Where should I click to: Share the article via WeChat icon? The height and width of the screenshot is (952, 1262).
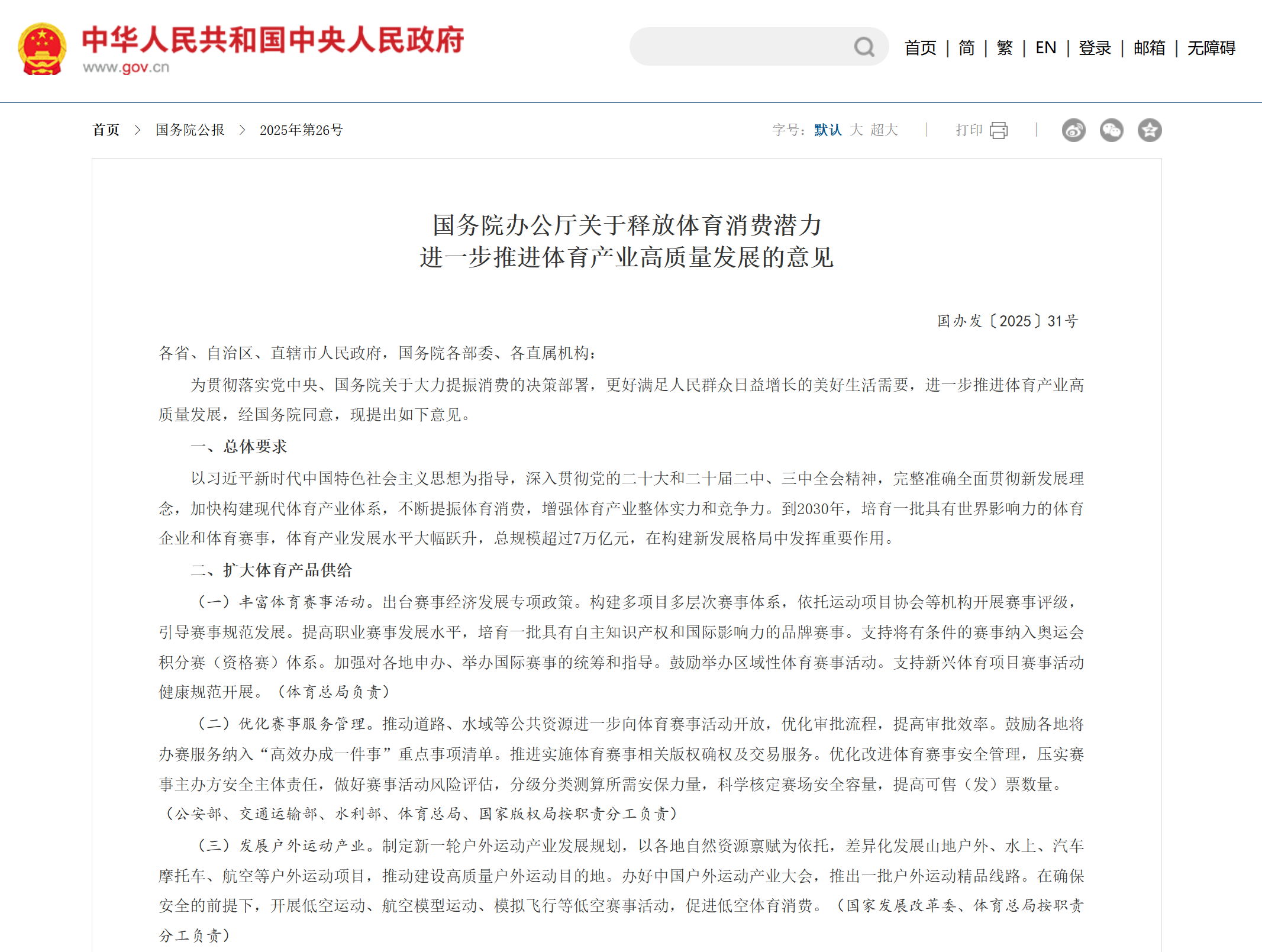[x=1111, y=130]
